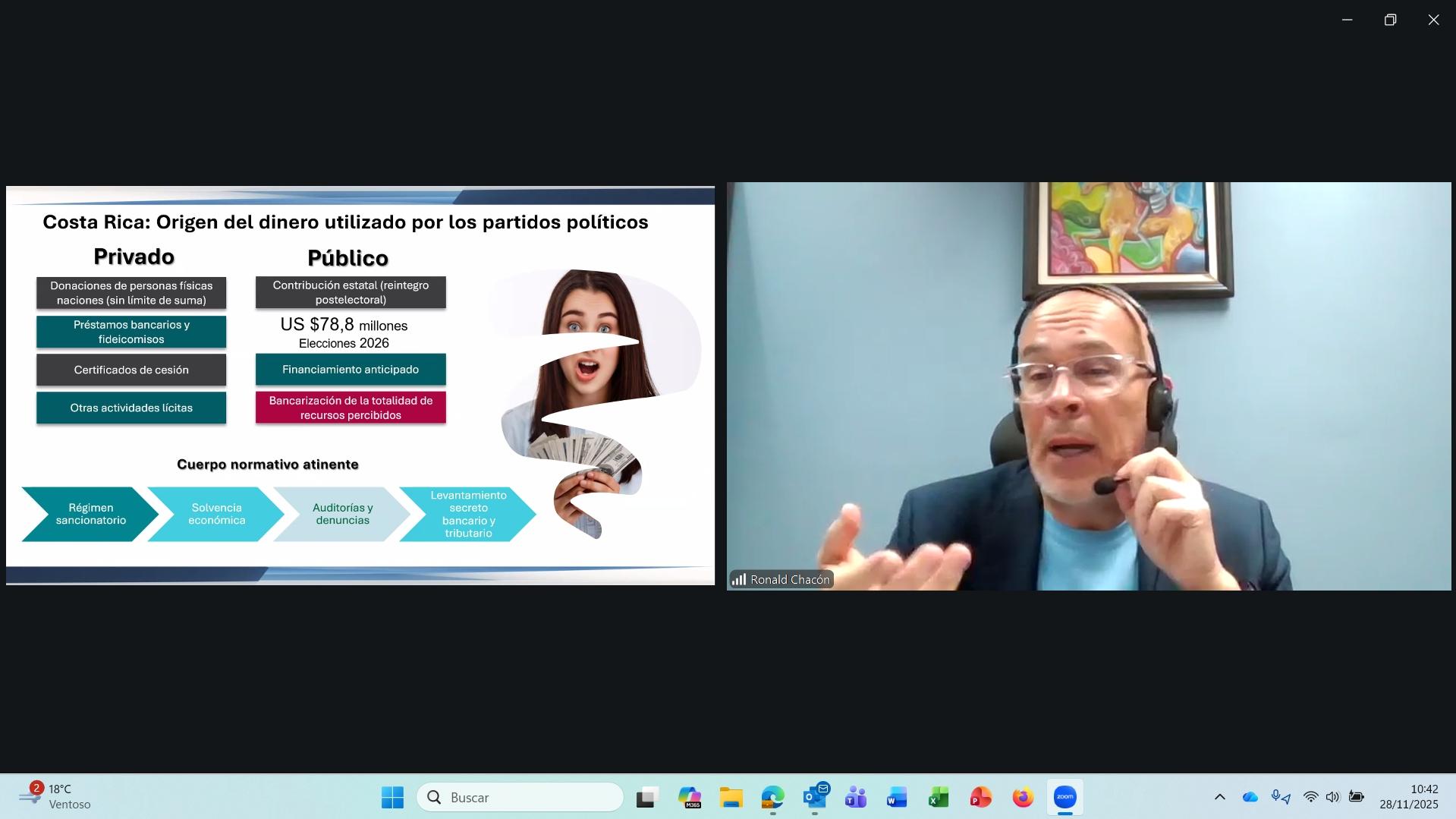The image size is (1456, 819).
Task: Click the microphone in-use tray indicator
Action: tap(1280, 797)
